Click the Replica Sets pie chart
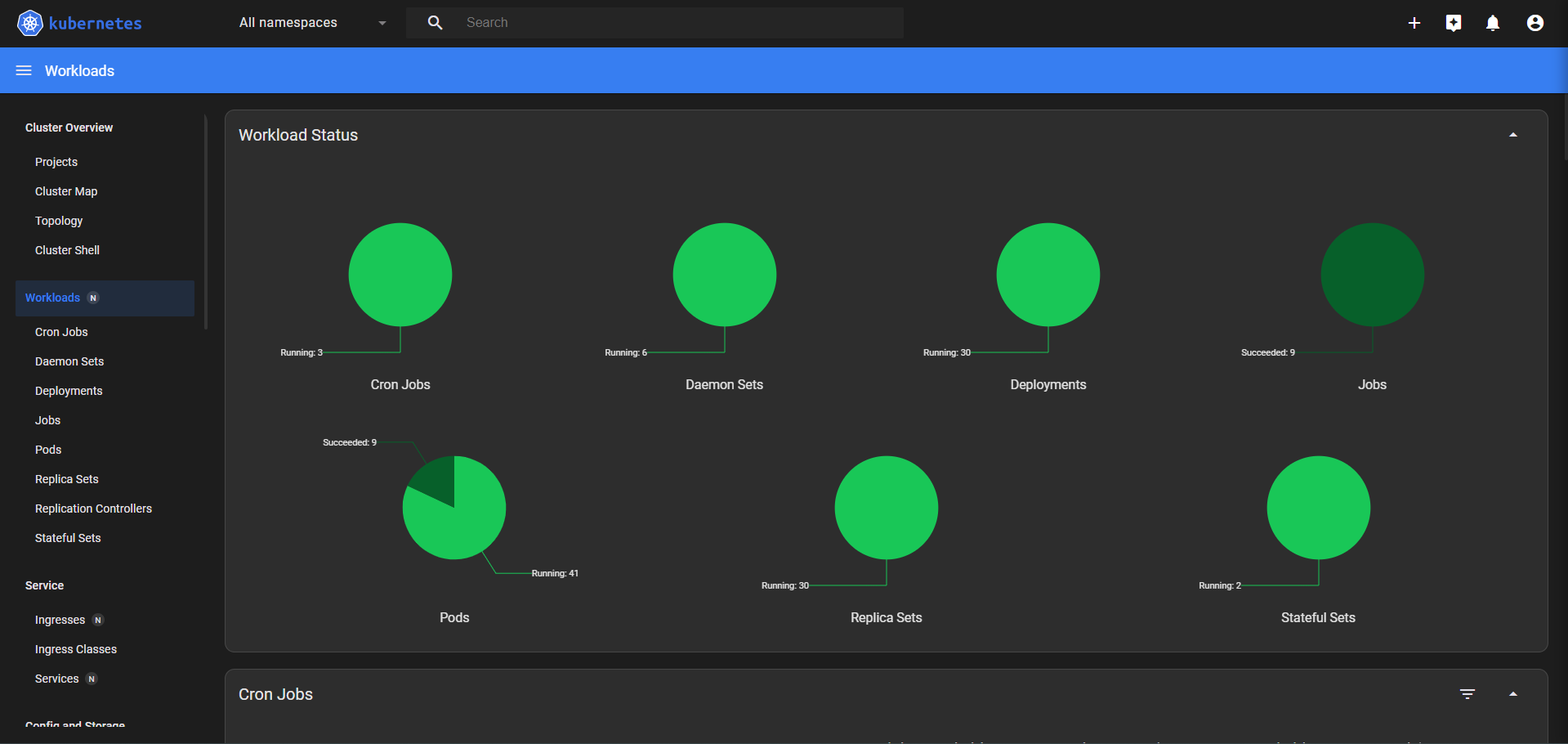Screen dimensions: 1568x744 (x=887, y=508)
